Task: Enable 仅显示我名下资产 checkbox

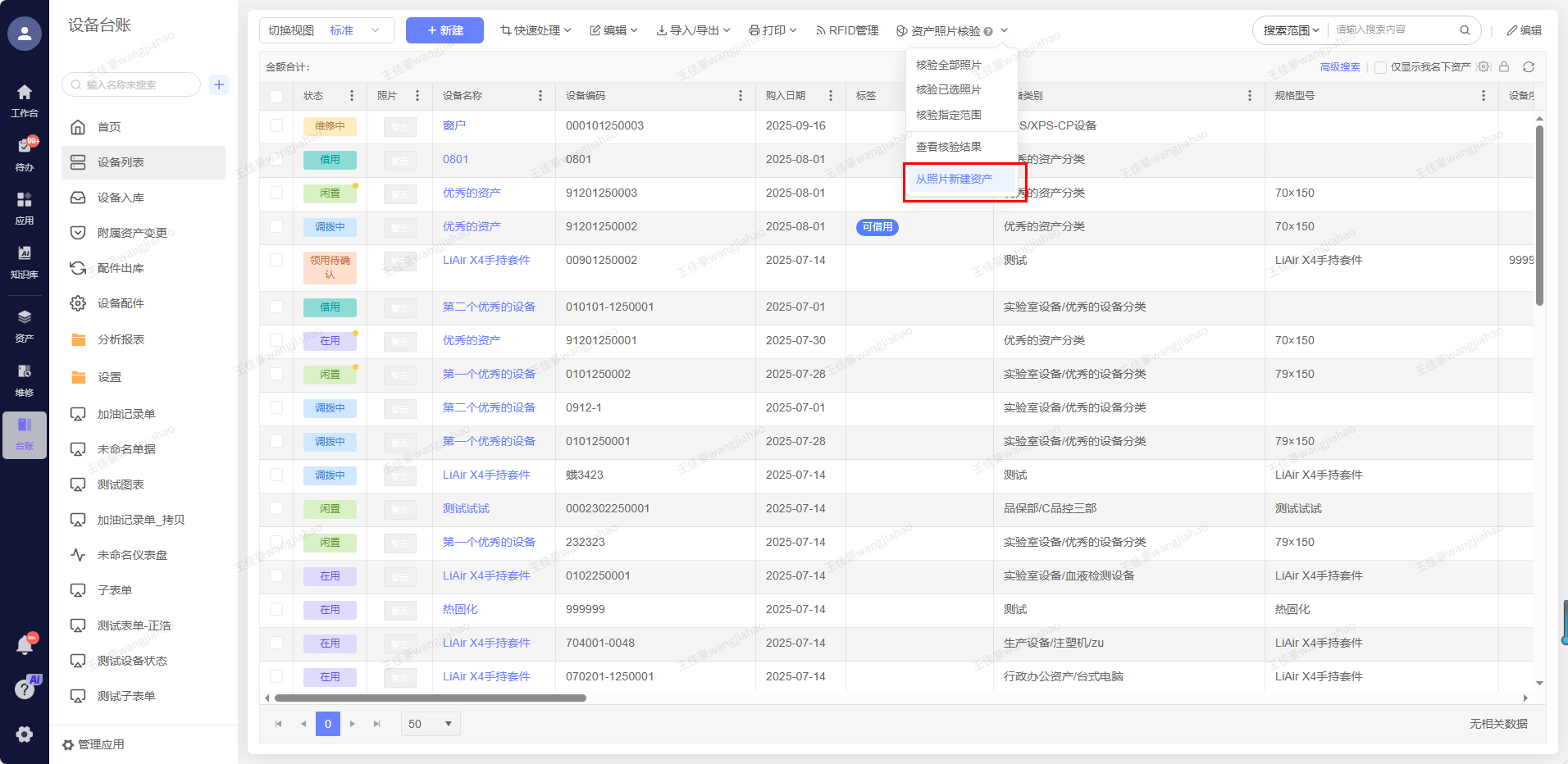Action: pos(1380,67)
